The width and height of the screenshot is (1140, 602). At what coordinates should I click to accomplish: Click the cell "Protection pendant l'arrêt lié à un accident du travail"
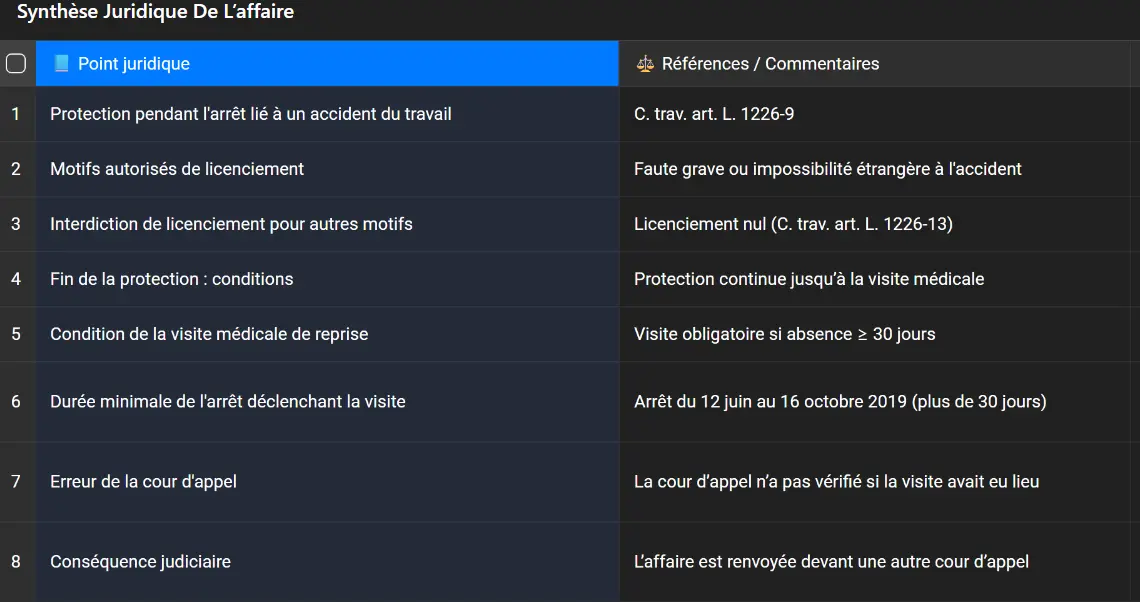251,114
